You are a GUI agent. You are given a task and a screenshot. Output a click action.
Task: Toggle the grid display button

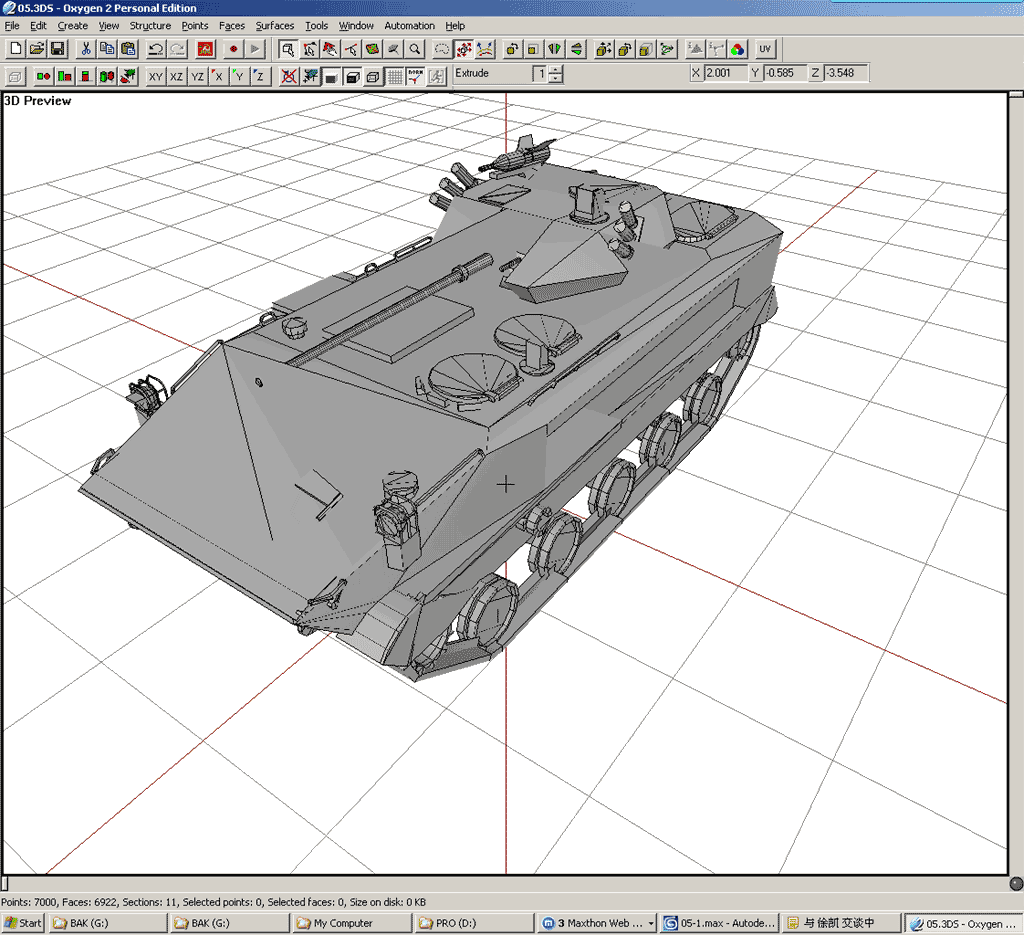point(395,76)
